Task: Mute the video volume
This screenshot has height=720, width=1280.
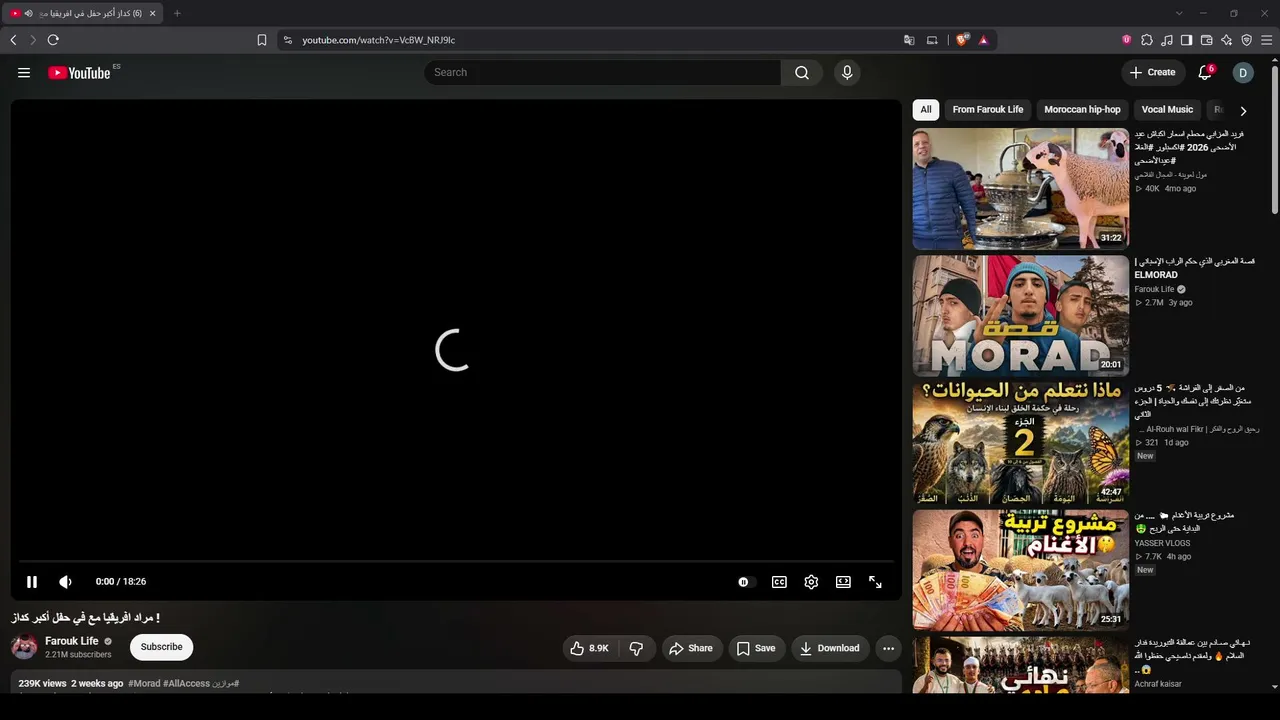Action: tap(65, 582)
